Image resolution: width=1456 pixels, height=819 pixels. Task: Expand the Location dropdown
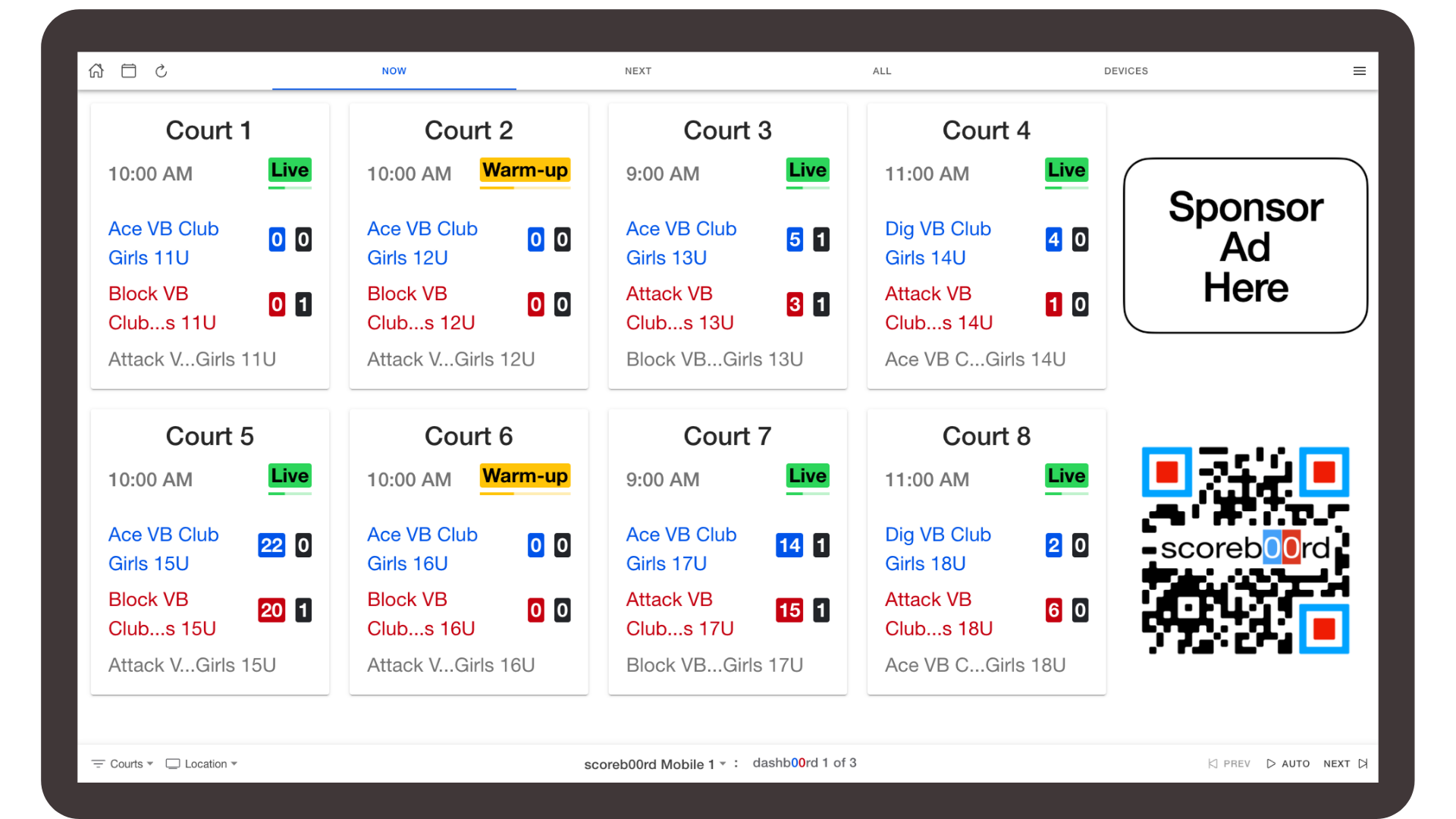pyautogui.click(x=202, y=764)
